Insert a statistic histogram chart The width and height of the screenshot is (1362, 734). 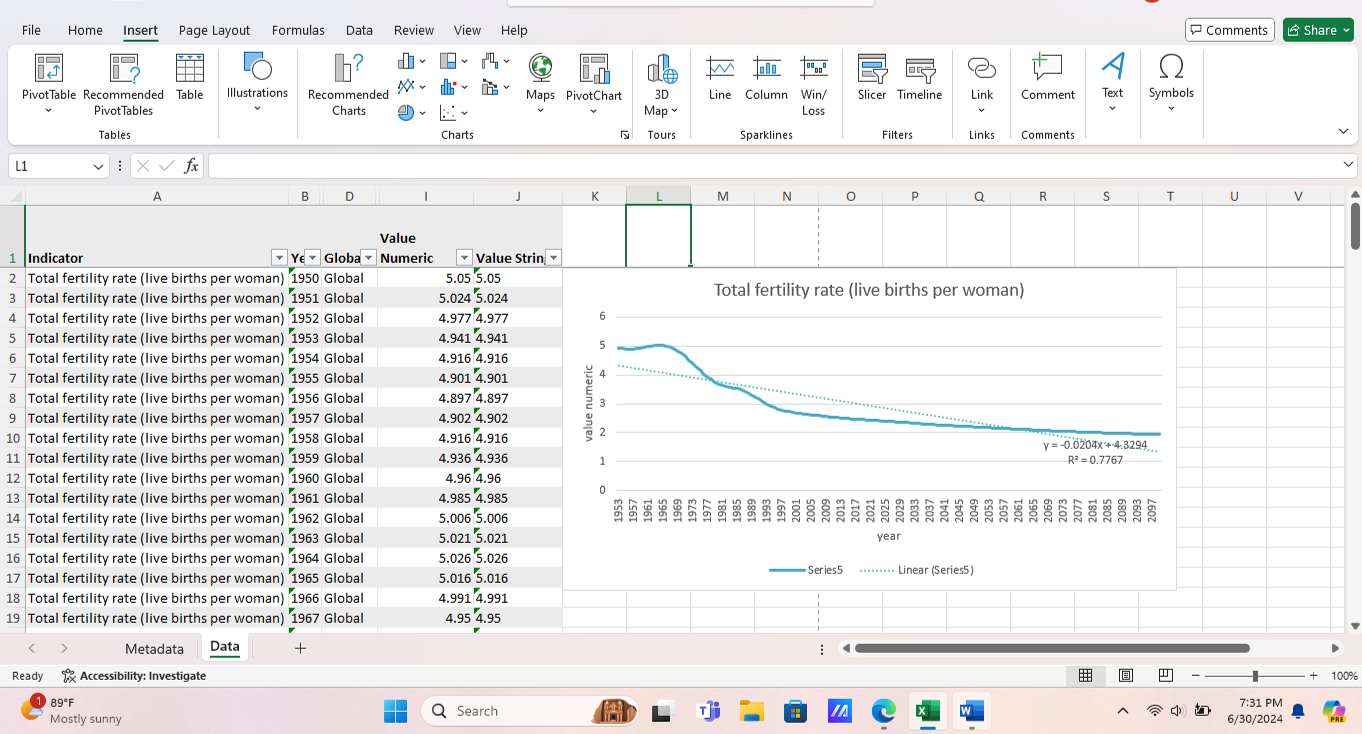[x=453, y=87]
